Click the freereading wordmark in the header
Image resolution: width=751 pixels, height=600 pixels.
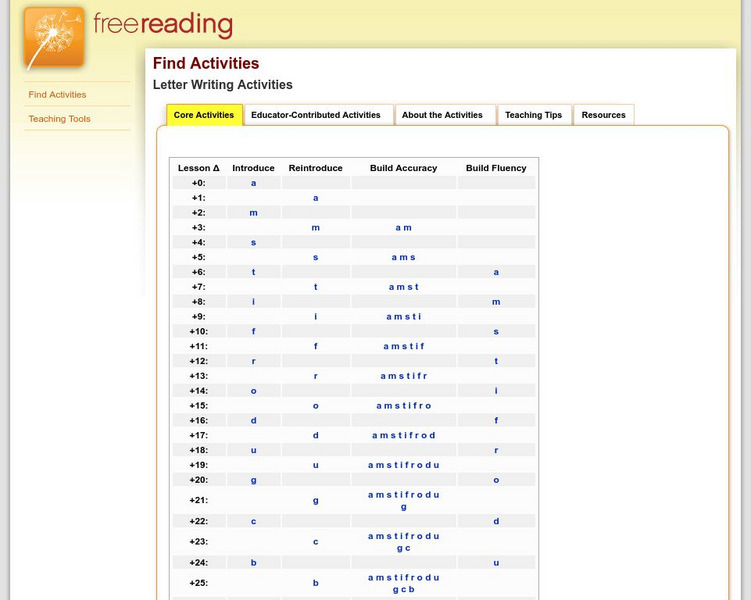point(163,25)
